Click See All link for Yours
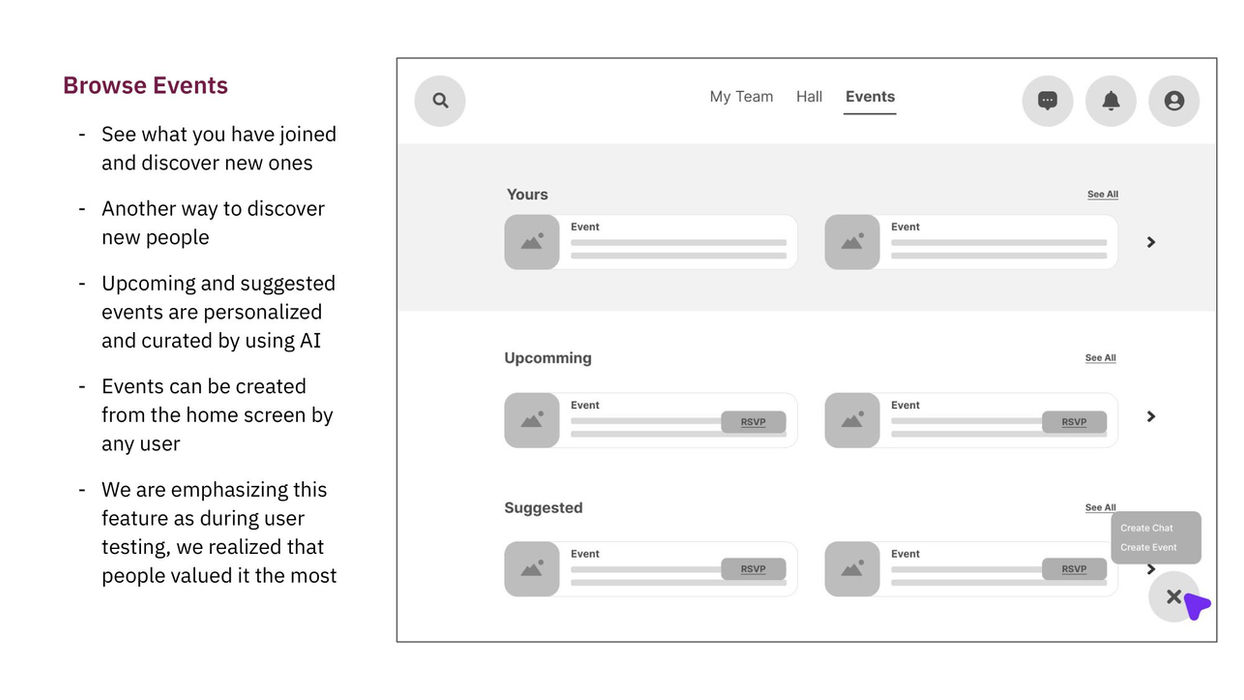The width and height of the screenshot is (1244, 700). (x=1103, y=194)
